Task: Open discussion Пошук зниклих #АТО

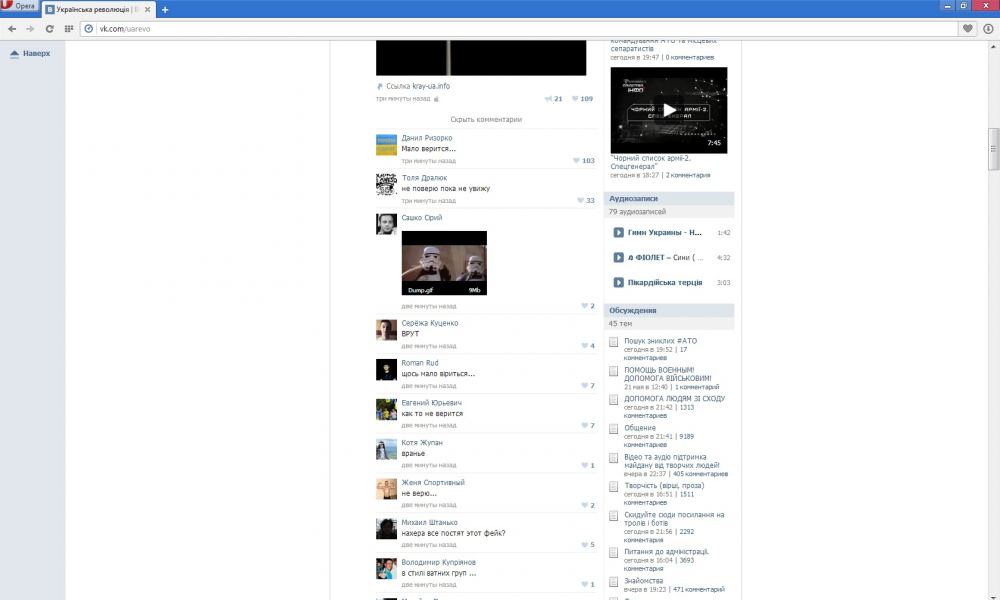Action: tap(660, 341)
